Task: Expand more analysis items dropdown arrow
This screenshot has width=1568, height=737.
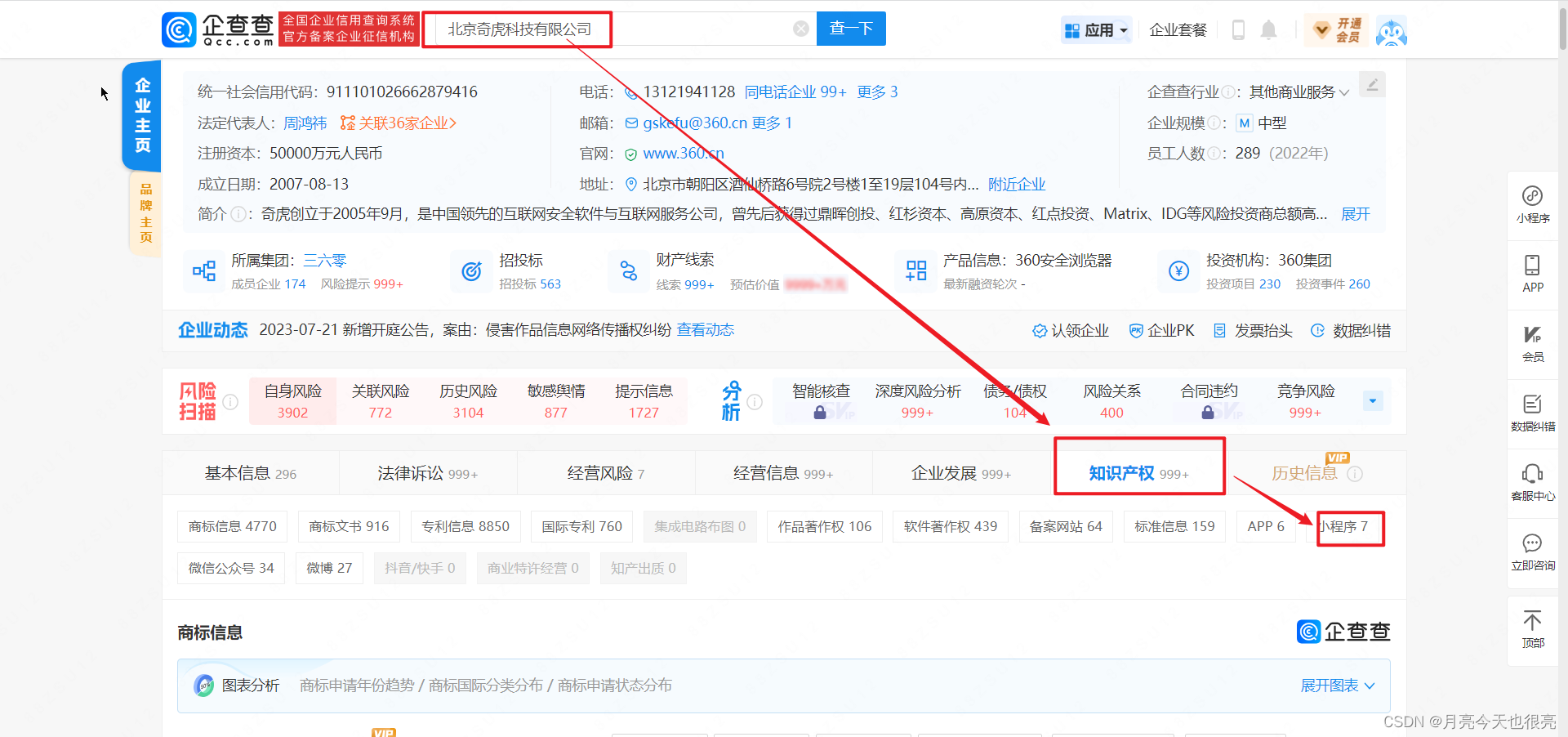Action: (x=1373, y=400)
